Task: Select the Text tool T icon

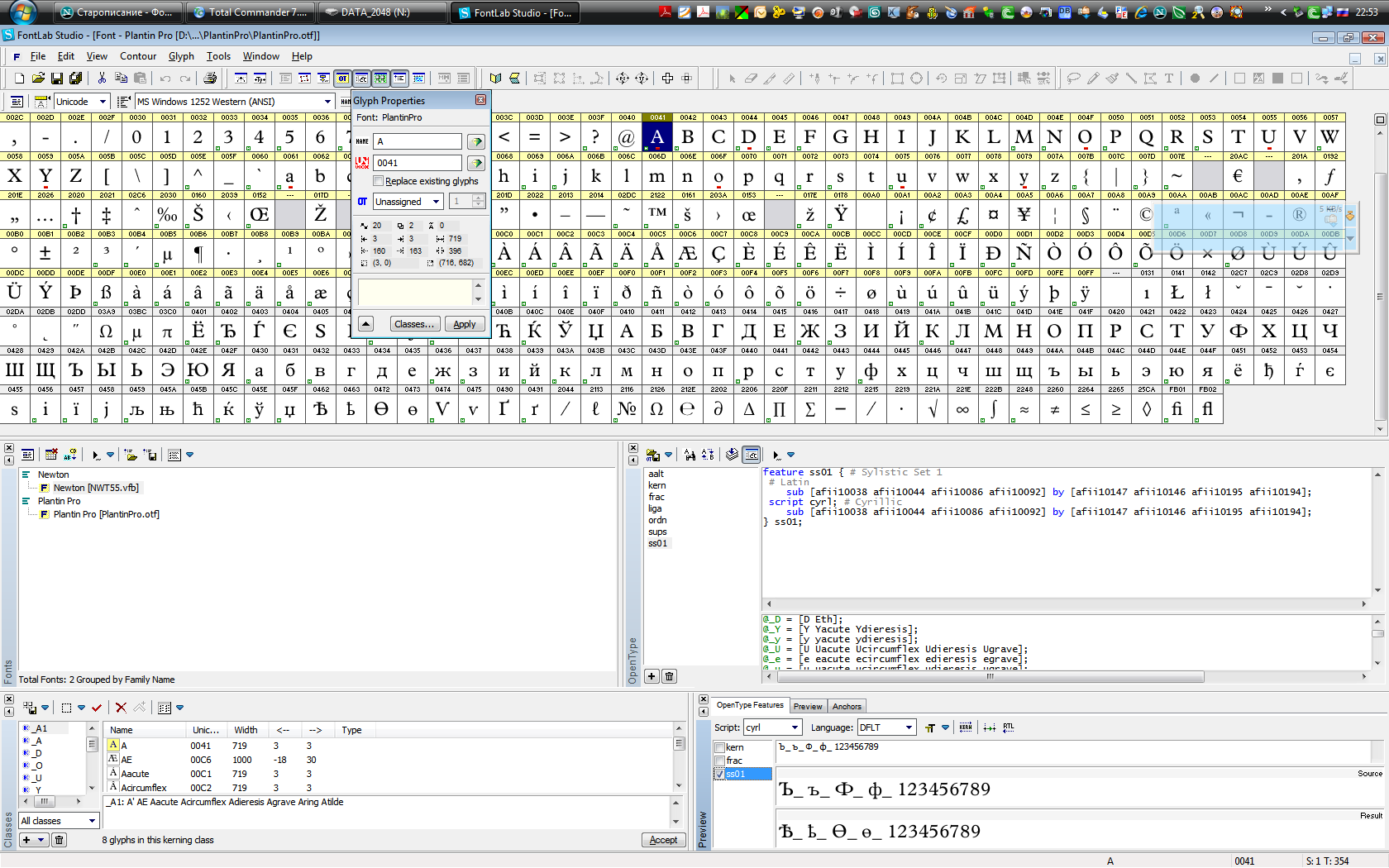Action: [1169, 79]
